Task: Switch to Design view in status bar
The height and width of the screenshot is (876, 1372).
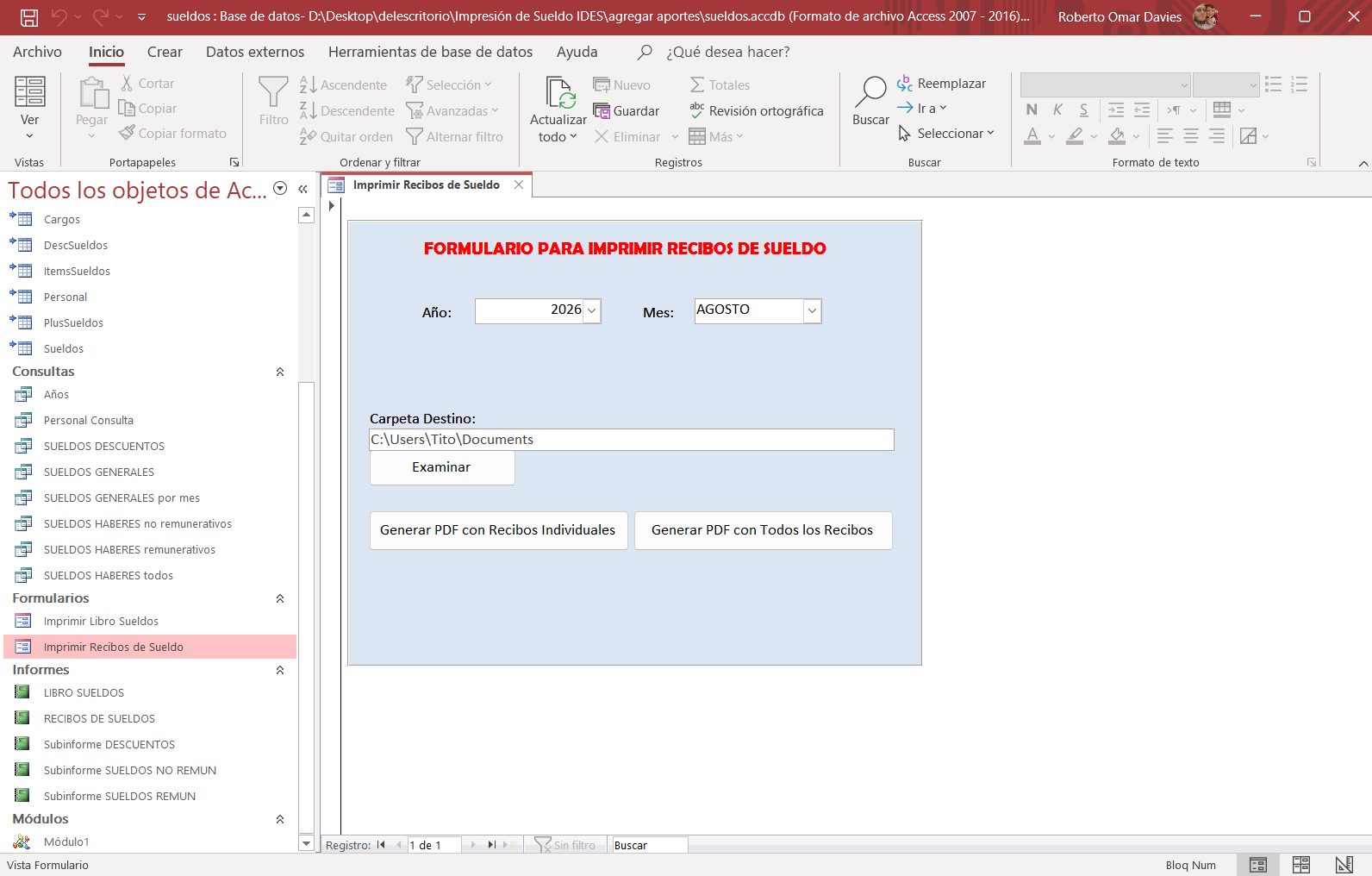Action: click(1344, 865)
